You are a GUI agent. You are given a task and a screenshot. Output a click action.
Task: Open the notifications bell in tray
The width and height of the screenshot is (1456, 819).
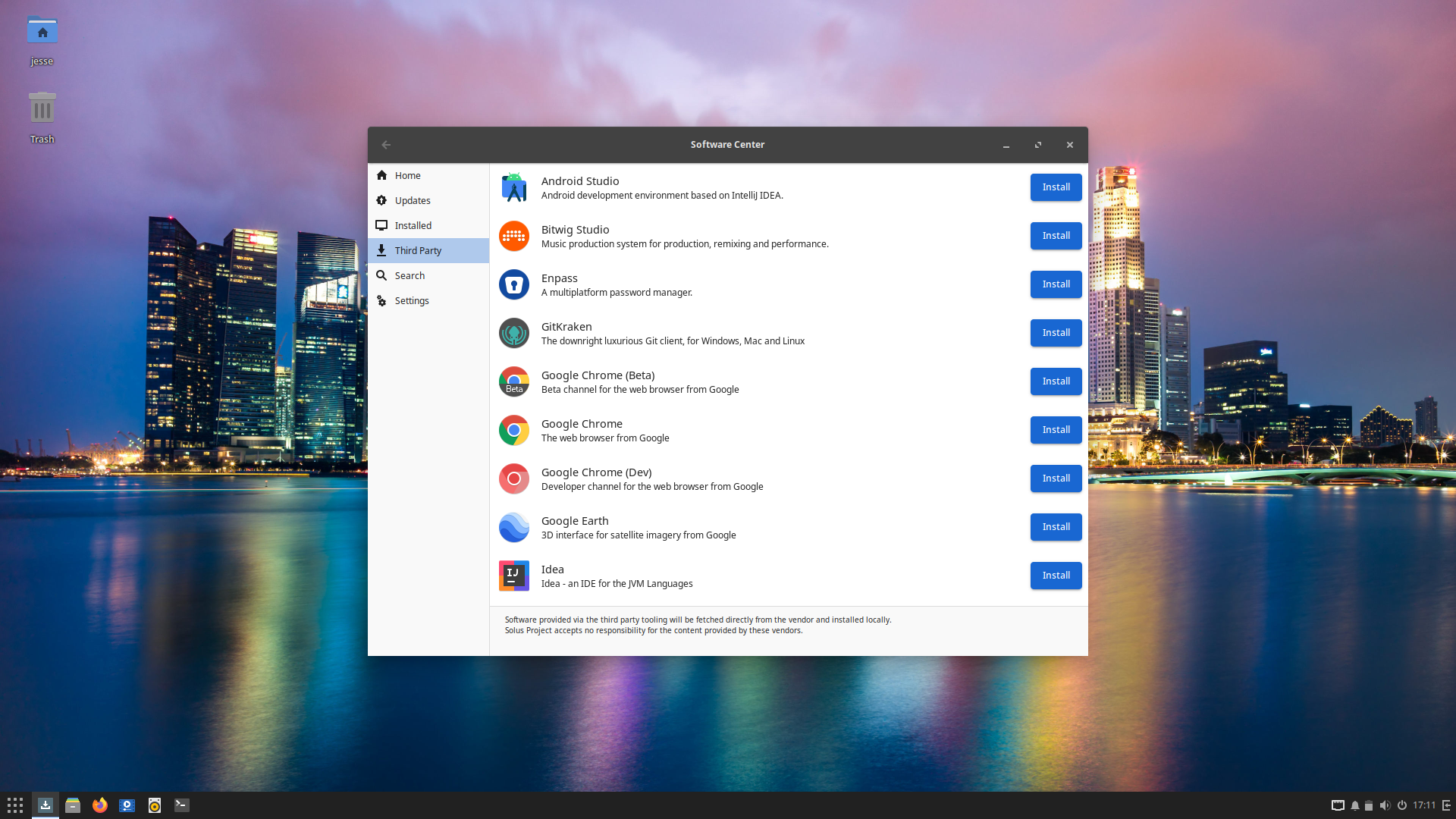point(1355,805)
